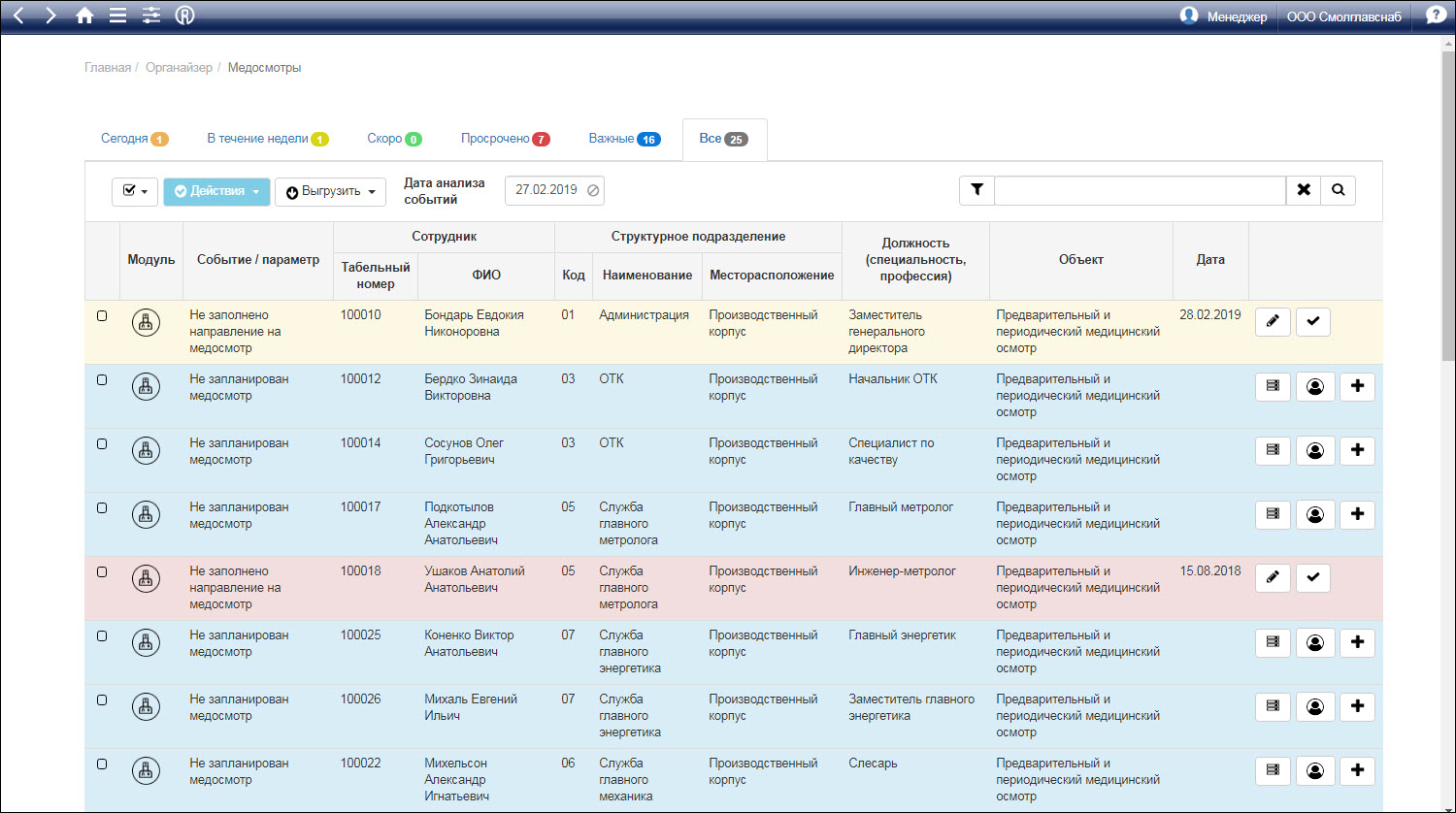1456x813 pixels.
Task: Tick checkbox for Коненко Виктор row
Action: click(x=102, y=636)
